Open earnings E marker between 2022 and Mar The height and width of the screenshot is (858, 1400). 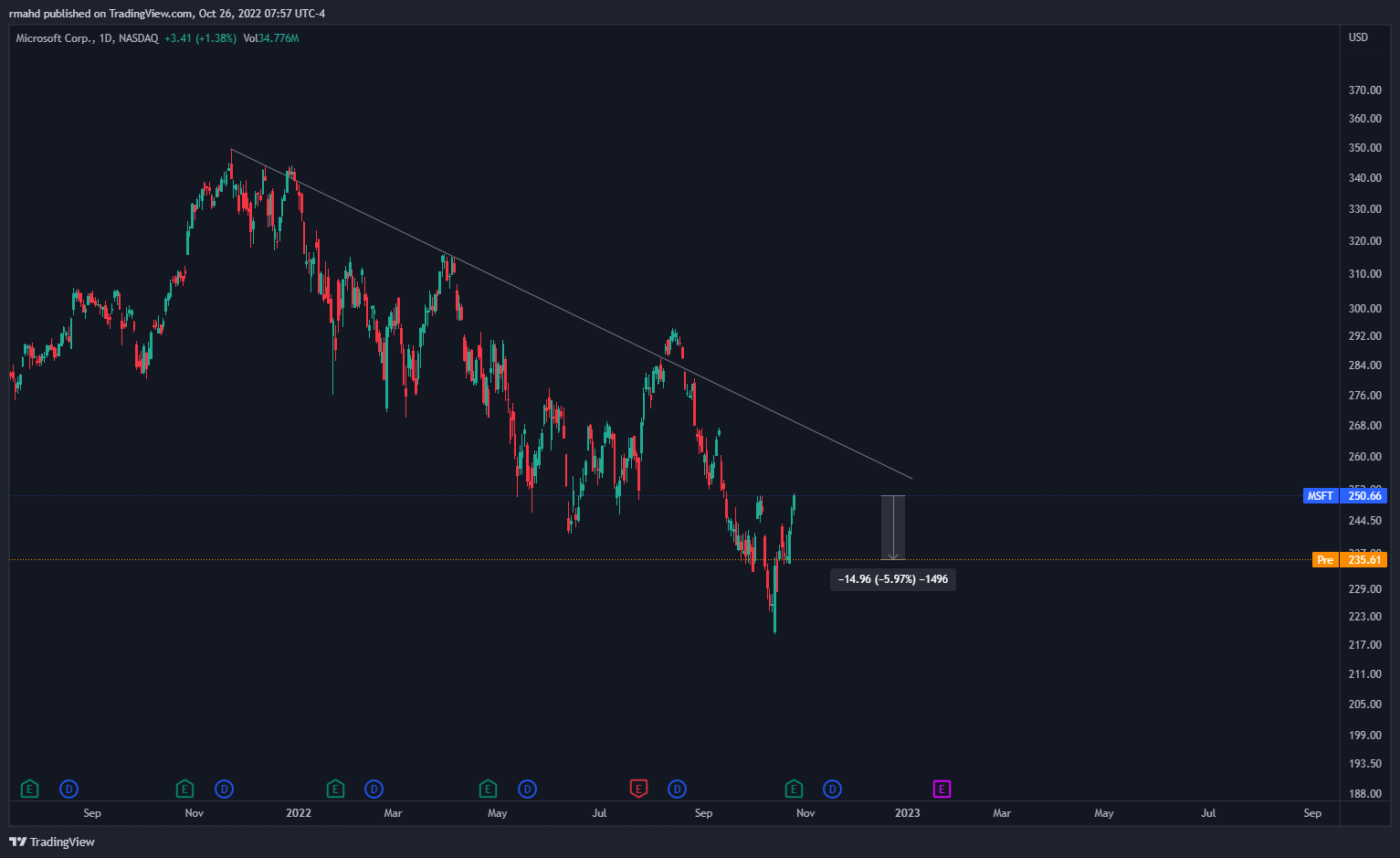pyautogui.click(x=335, y=788)
